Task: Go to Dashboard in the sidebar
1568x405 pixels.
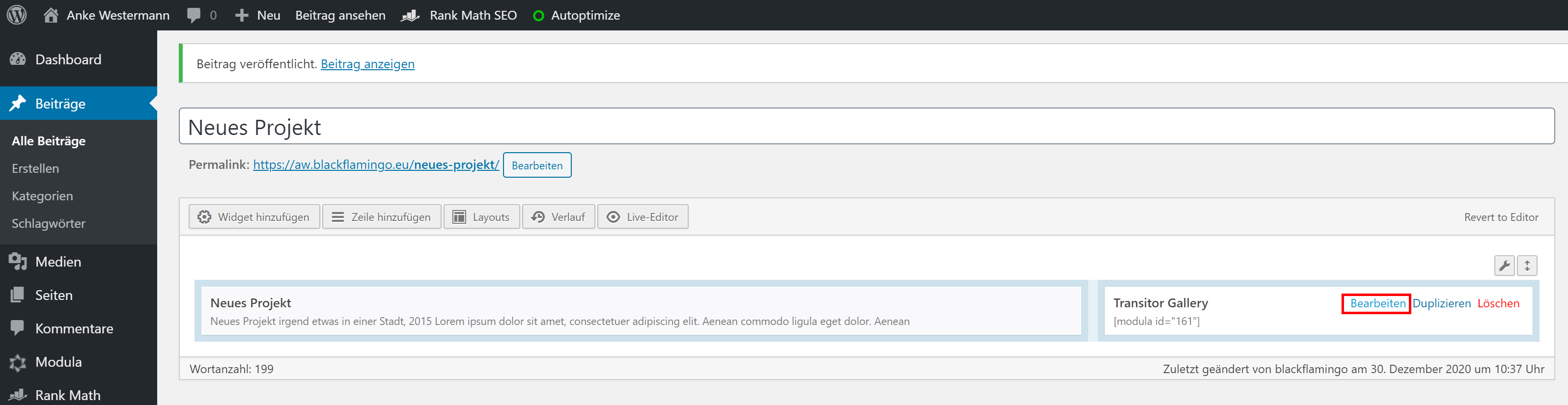Action: (x=68, y=59)
